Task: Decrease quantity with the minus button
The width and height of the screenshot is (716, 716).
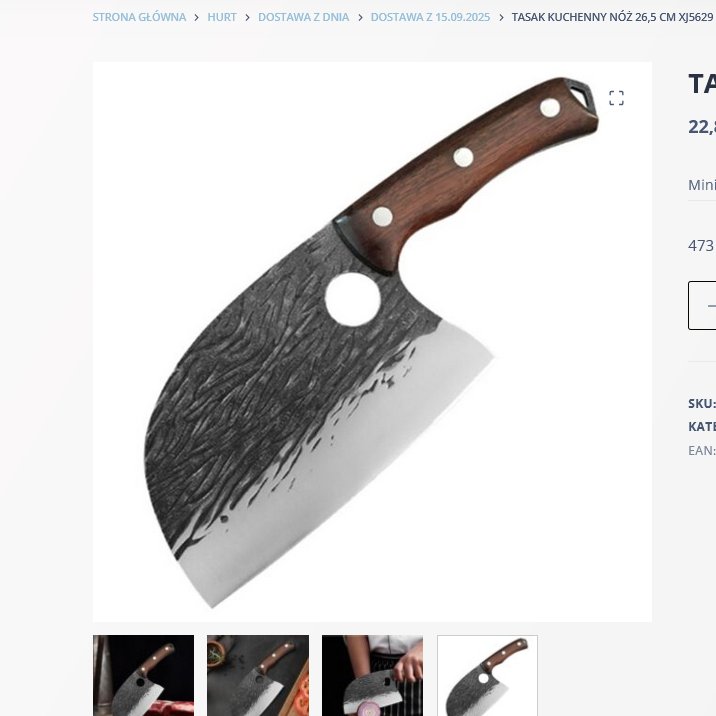Action: click(x=710, y=305)
